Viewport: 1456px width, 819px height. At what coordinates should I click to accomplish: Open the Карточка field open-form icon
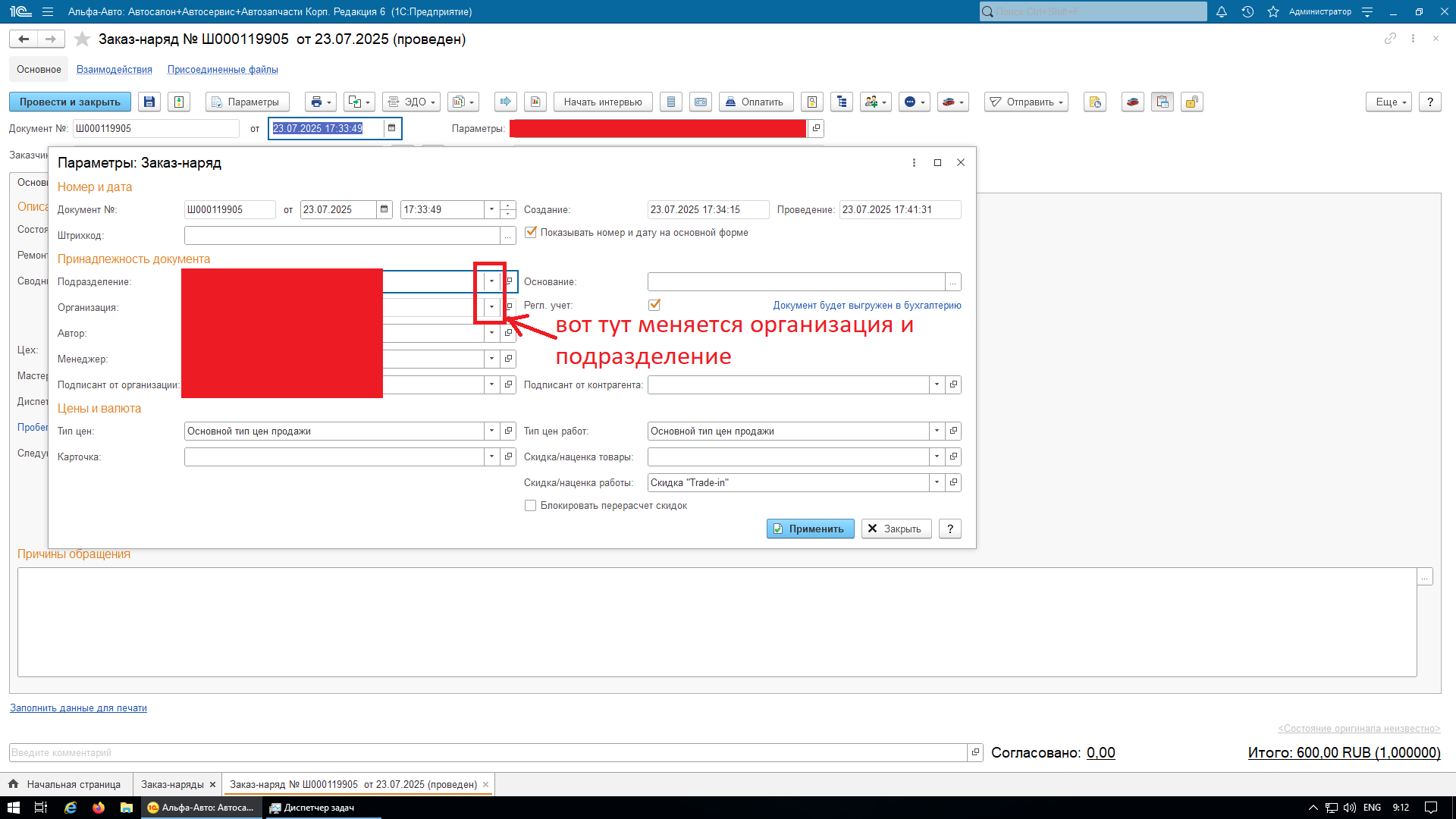point(508,457)
